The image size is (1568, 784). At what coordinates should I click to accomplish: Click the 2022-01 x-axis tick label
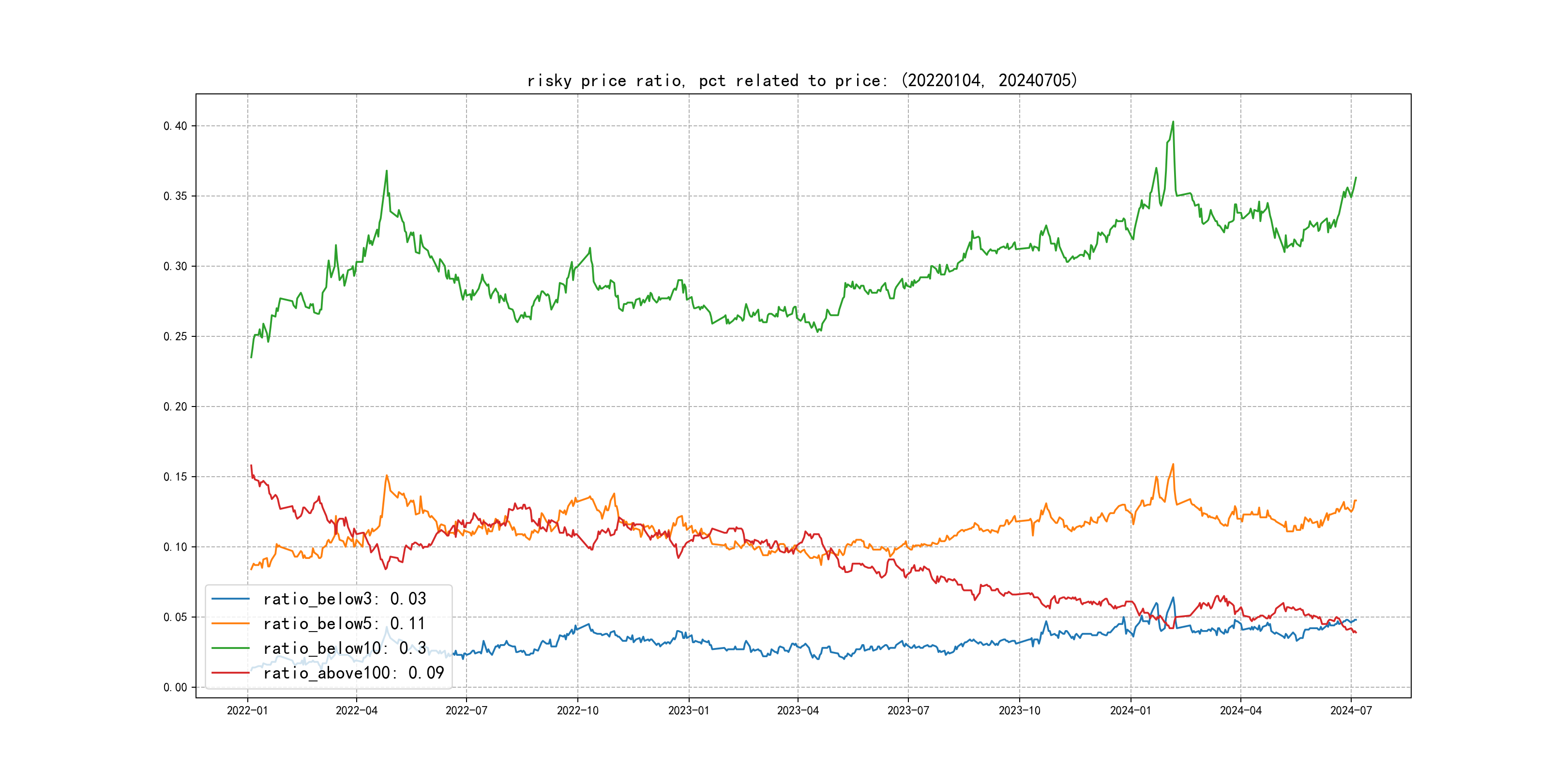click(x=247, y=710)
